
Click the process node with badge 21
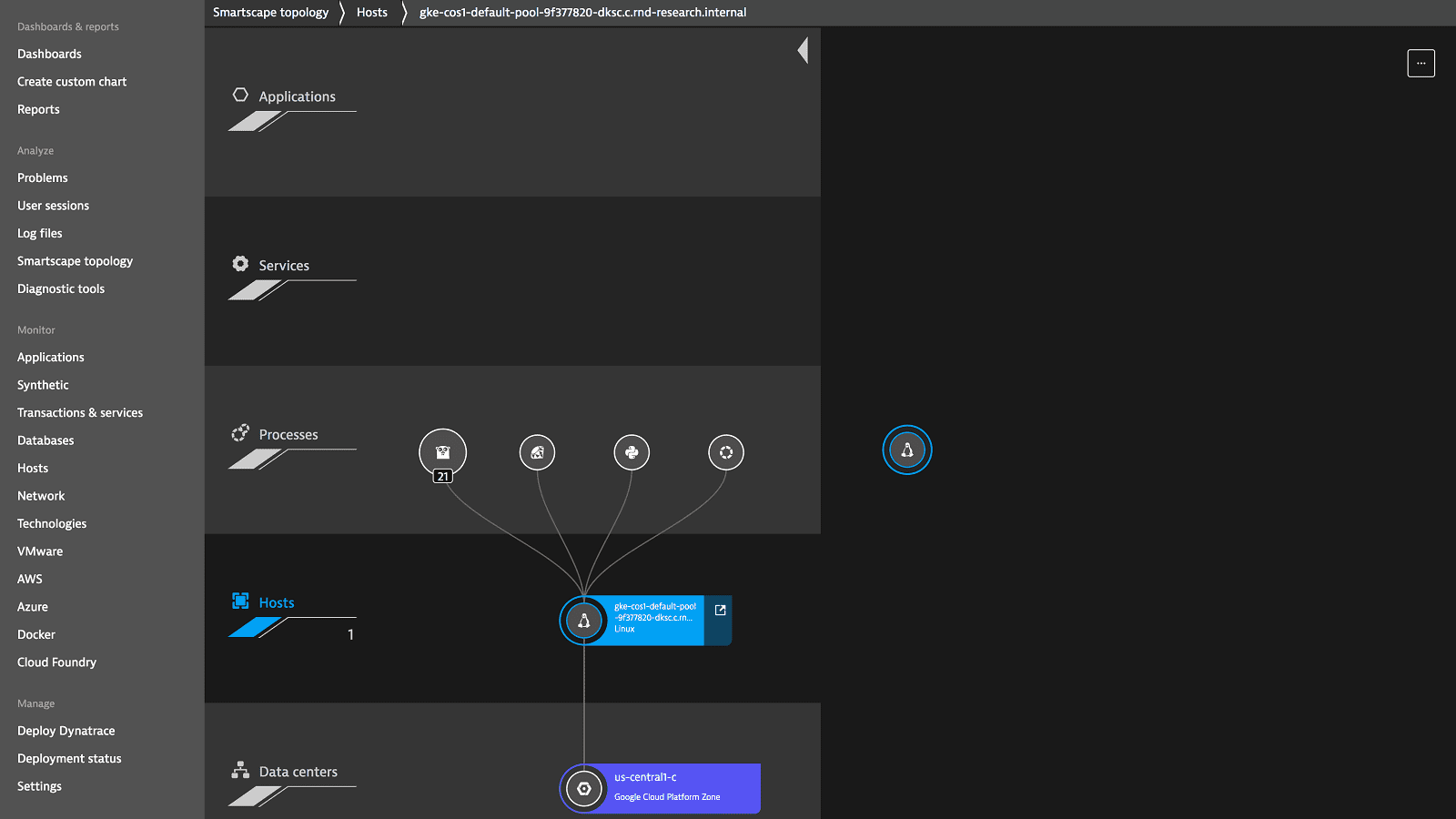442,452
